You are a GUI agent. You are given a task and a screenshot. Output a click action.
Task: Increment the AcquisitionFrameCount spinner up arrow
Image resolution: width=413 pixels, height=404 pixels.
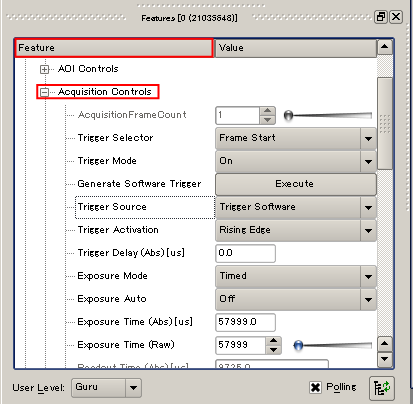267,111
